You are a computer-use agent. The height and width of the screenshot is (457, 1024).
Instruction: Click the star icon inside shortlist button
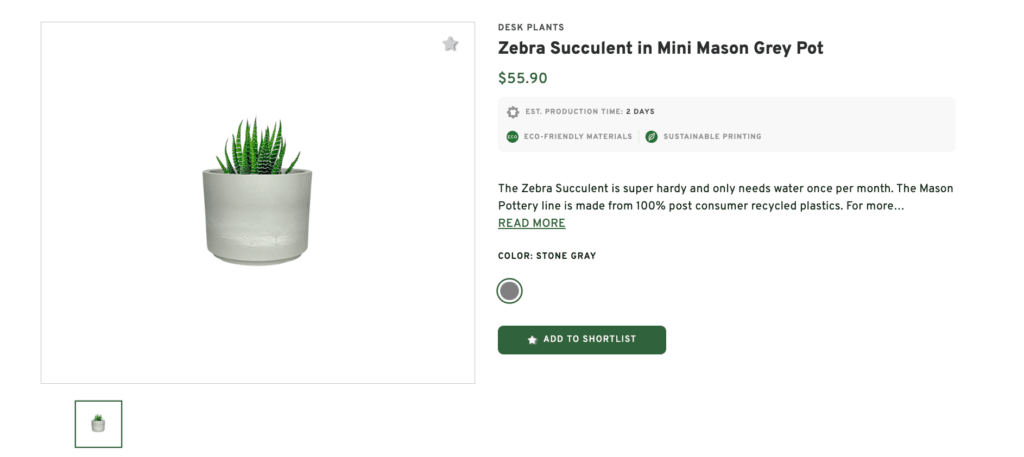point(532,340)
